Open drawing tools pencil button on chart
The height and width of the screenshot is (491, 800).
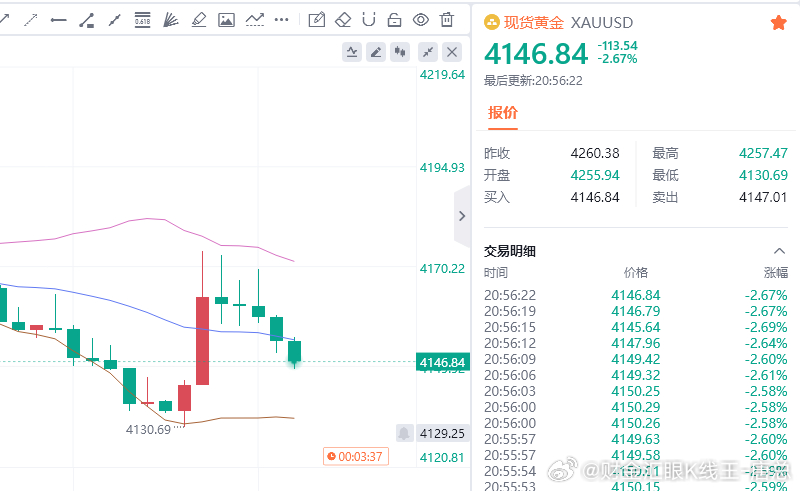[x=376, y=52]
